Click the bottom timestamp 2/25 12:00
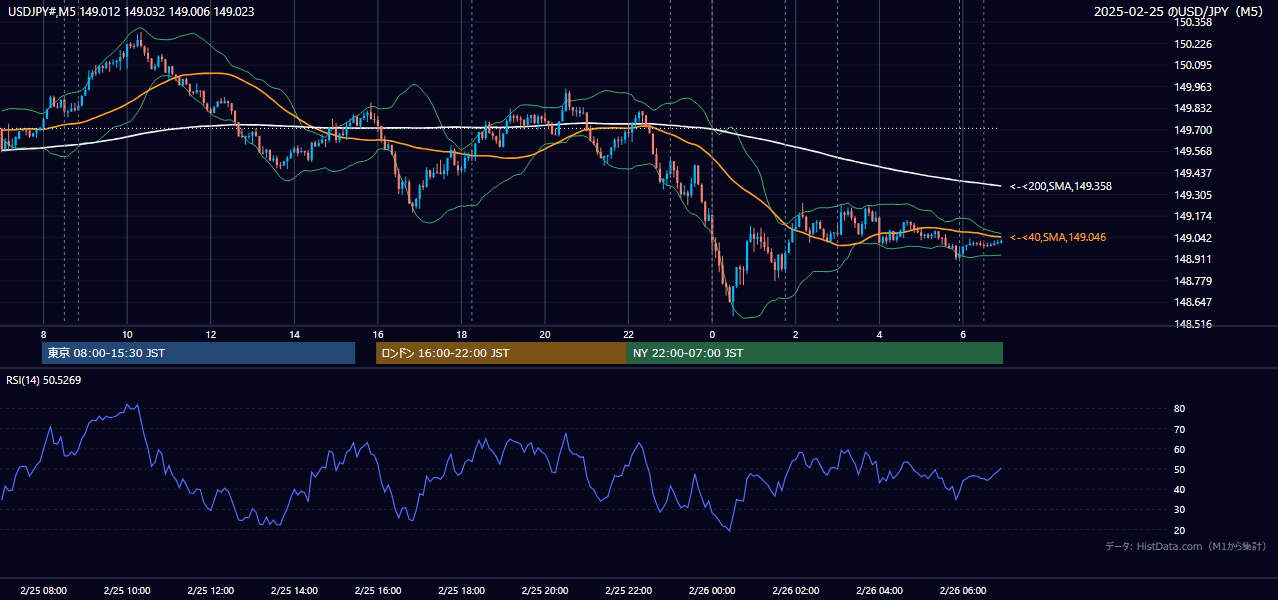Screen dimensions: 1278x600 coord(211,591)
